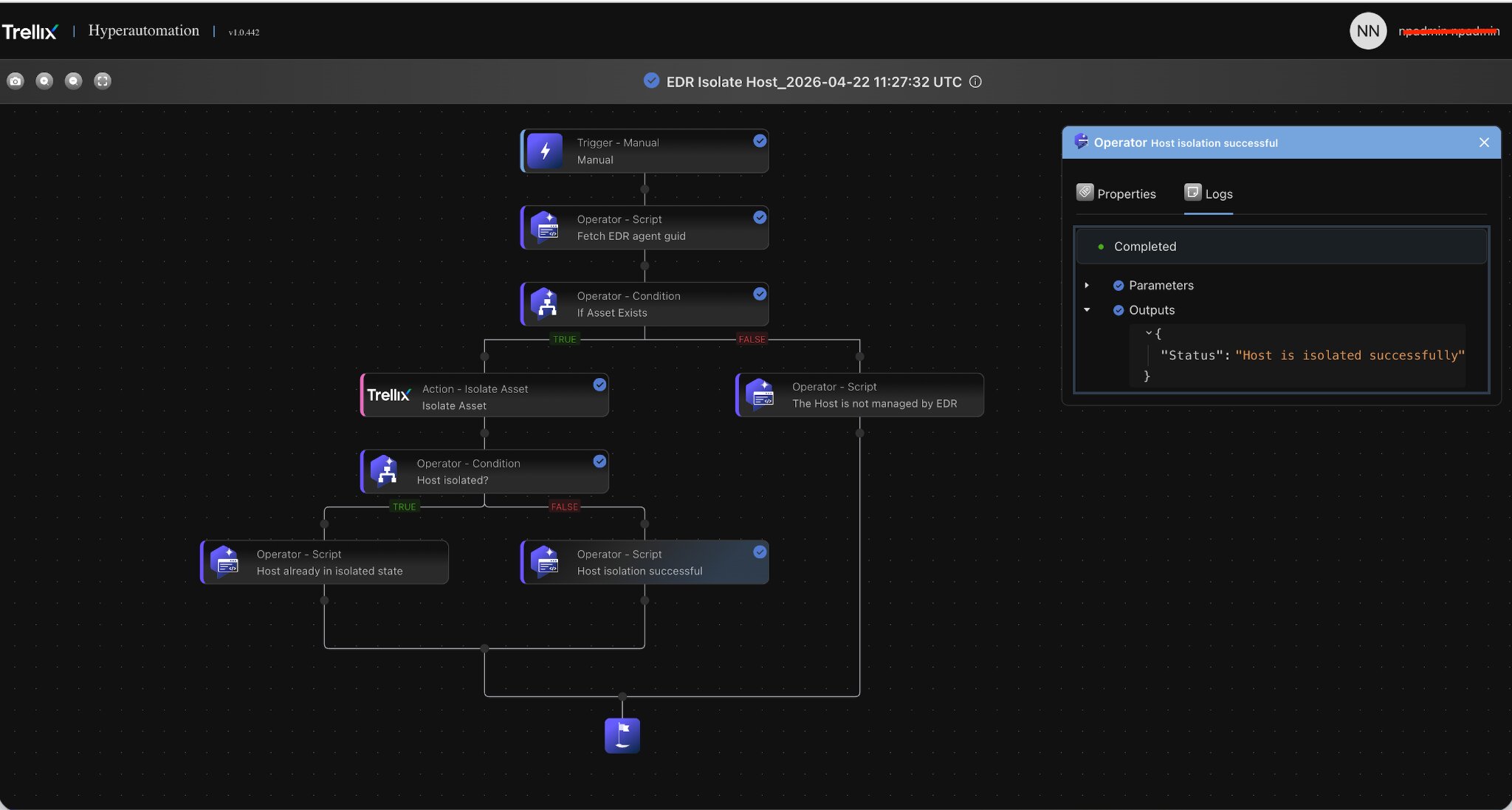Viewport: 1512px width, 810px height.
Task: Click the EDR Isolate Host workflow title
Action: (x=814, y=82)
